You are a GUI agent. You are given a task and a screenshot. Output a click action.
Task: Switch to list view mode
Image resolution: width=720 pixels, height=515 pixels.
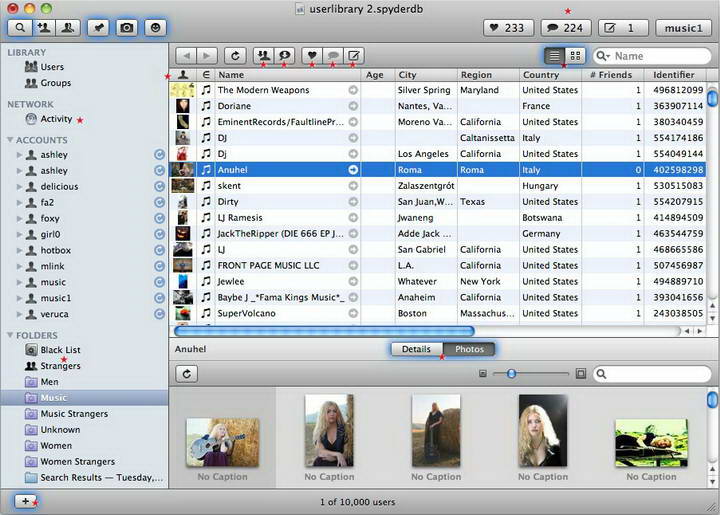[554, 56]
